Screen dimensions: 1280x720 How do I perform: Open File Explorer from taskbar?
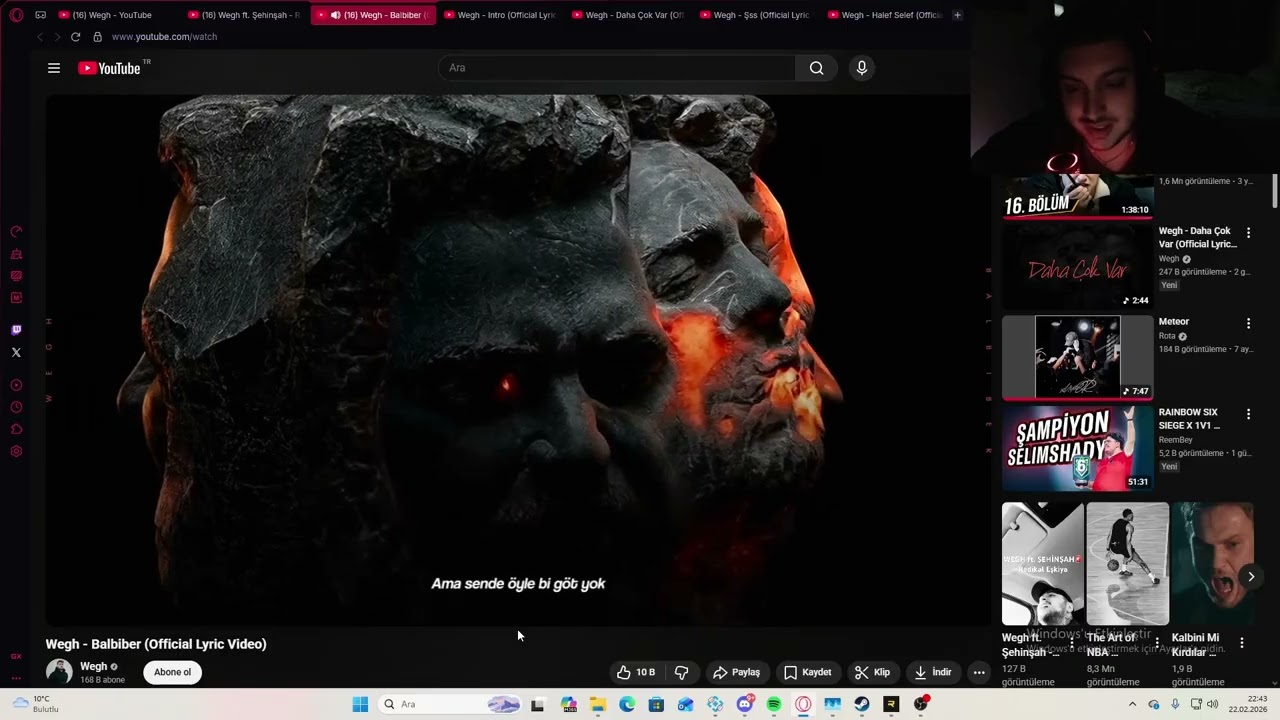coord(598,704)
